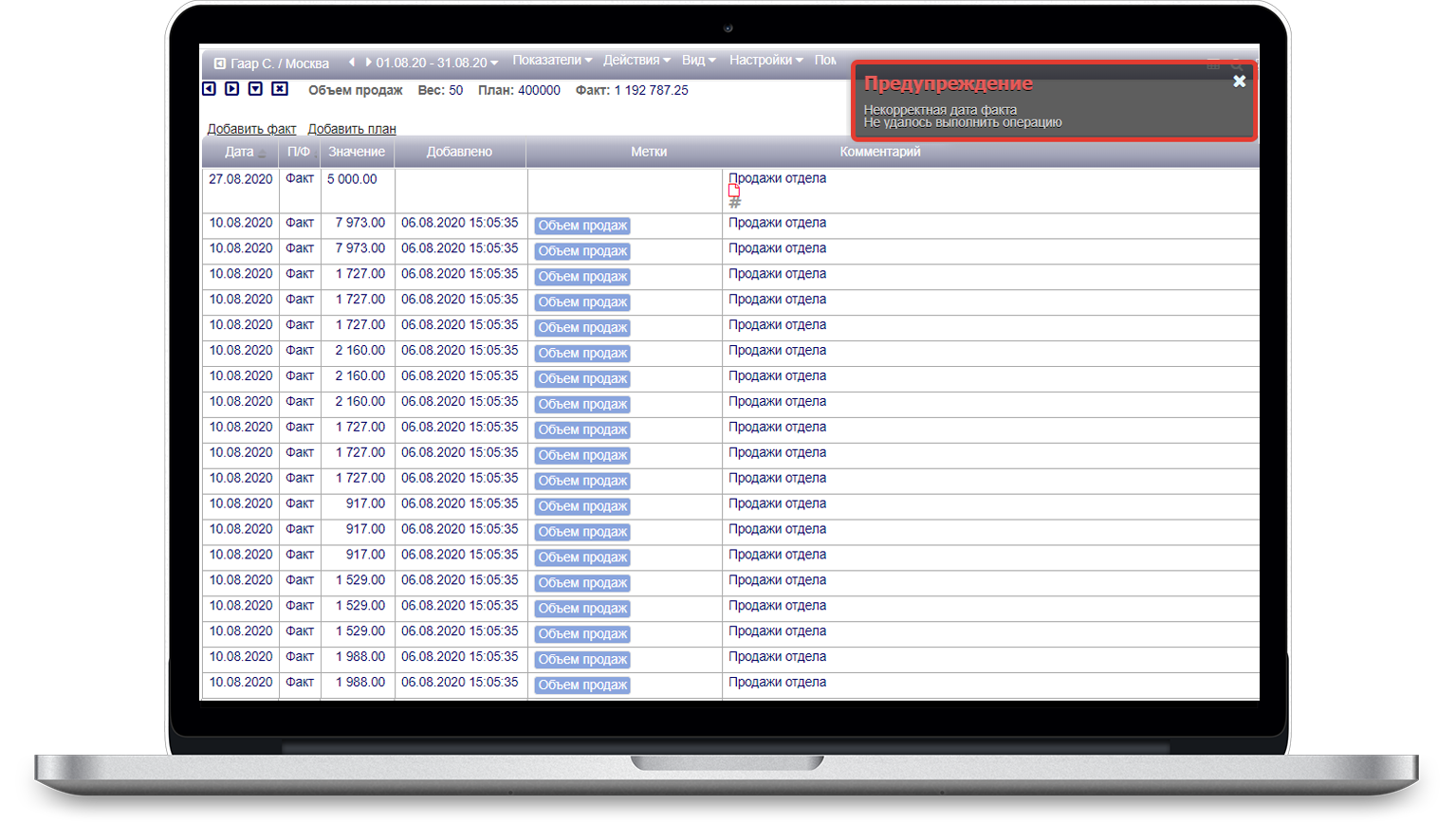
Task: Expand the Действия dropdown menu
Action: point(636,61)
